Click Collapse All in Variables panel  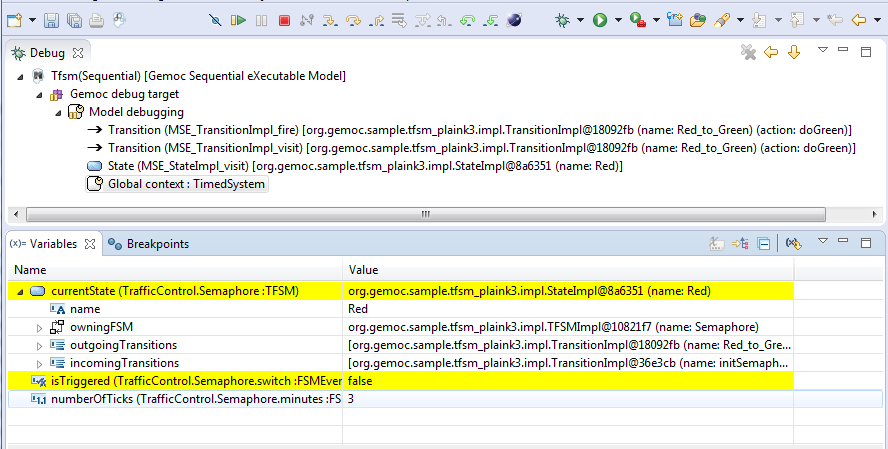coord(763,243)
